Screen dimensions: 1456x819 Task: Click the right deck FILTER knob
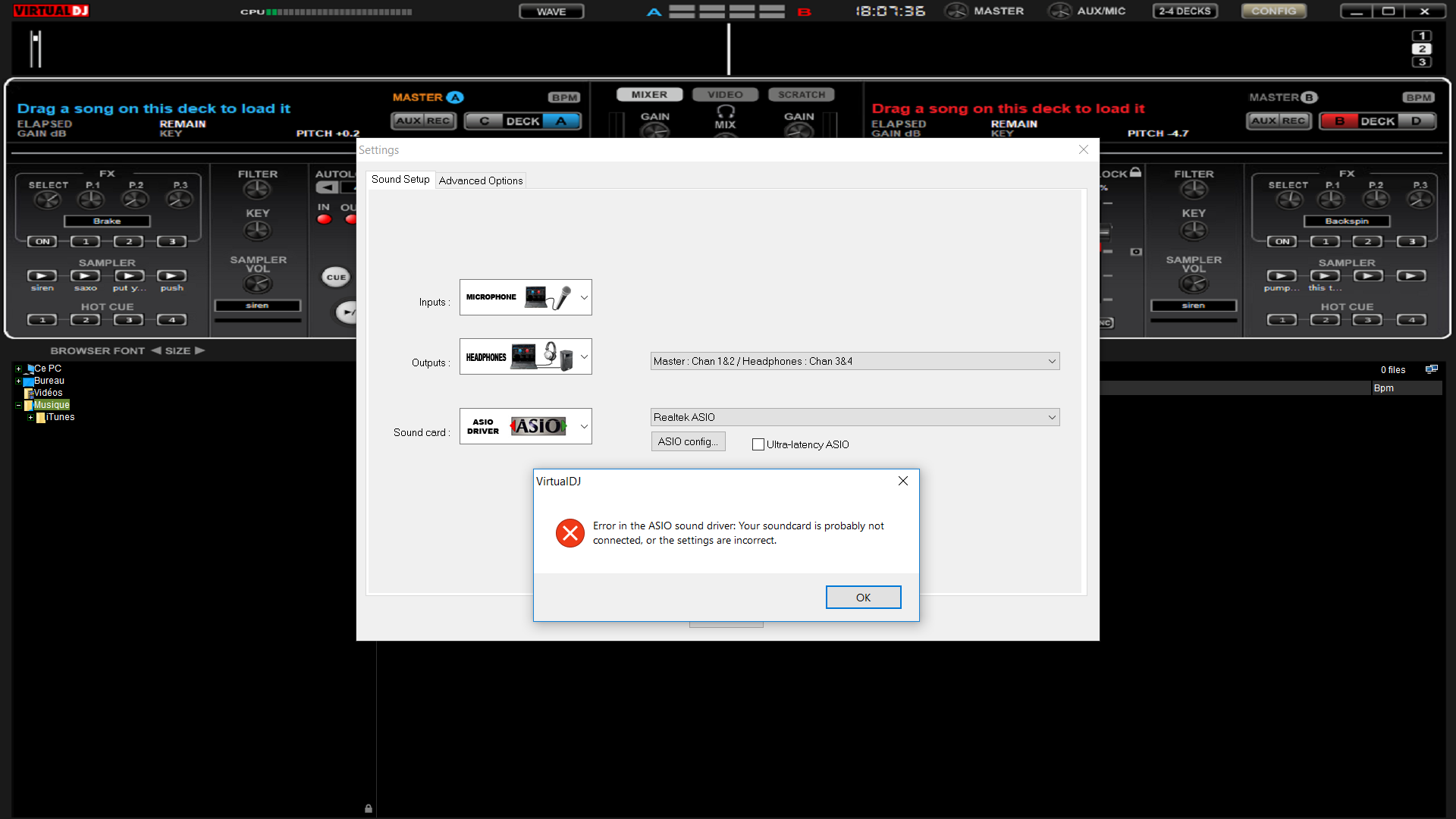click(x=1194, y=190)
